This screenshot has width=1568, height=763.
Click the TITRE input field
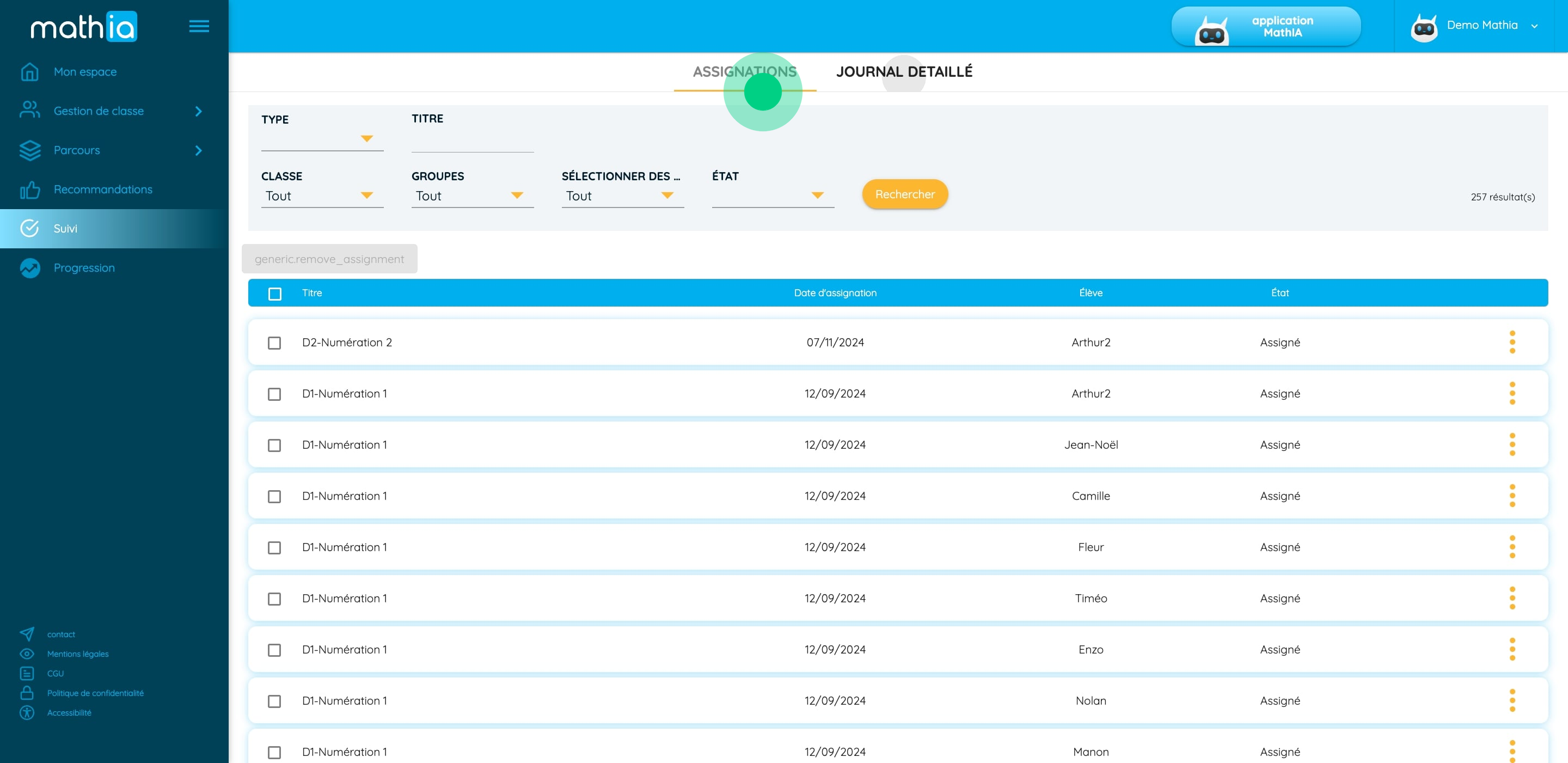tap(471, 141)
